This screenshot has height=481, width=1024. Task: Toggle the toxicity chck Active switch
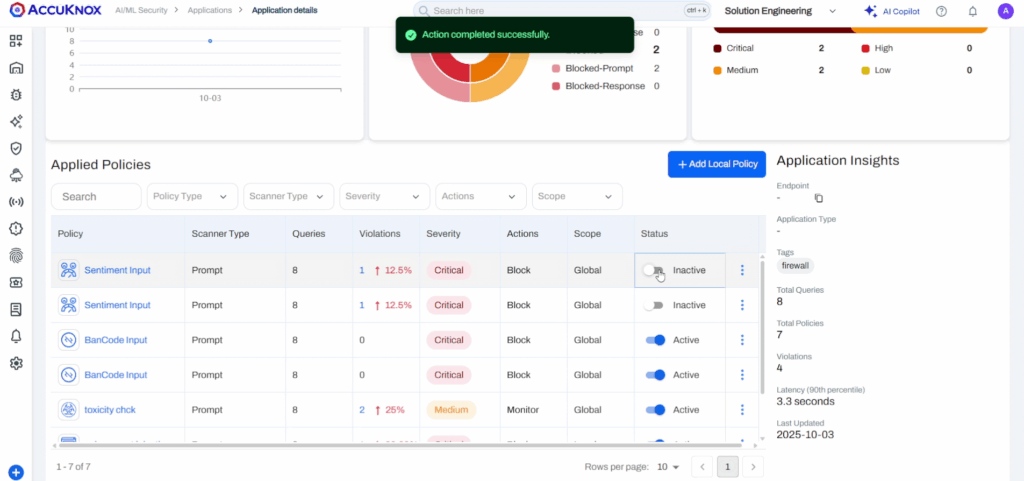point(655,410)
